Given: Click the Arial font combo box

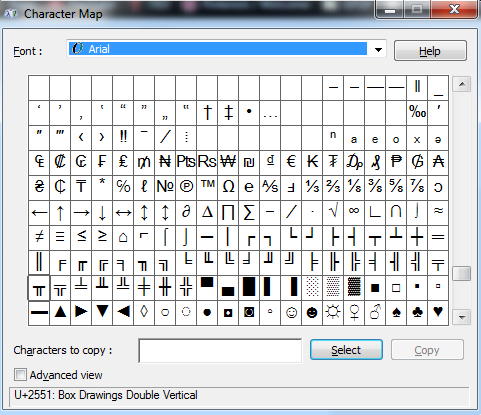Looking at the screenshot, I should 226,49.
